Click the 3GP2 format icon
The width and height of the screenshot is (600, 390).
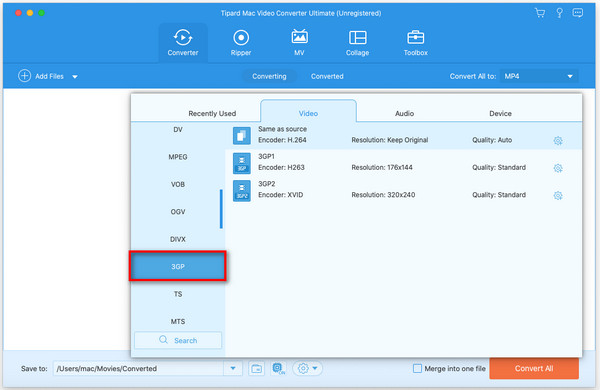pos(242,191)
